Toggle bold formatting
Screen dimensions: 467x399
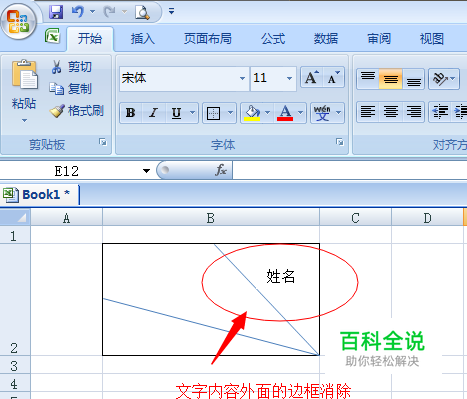(x=131, y=113)
